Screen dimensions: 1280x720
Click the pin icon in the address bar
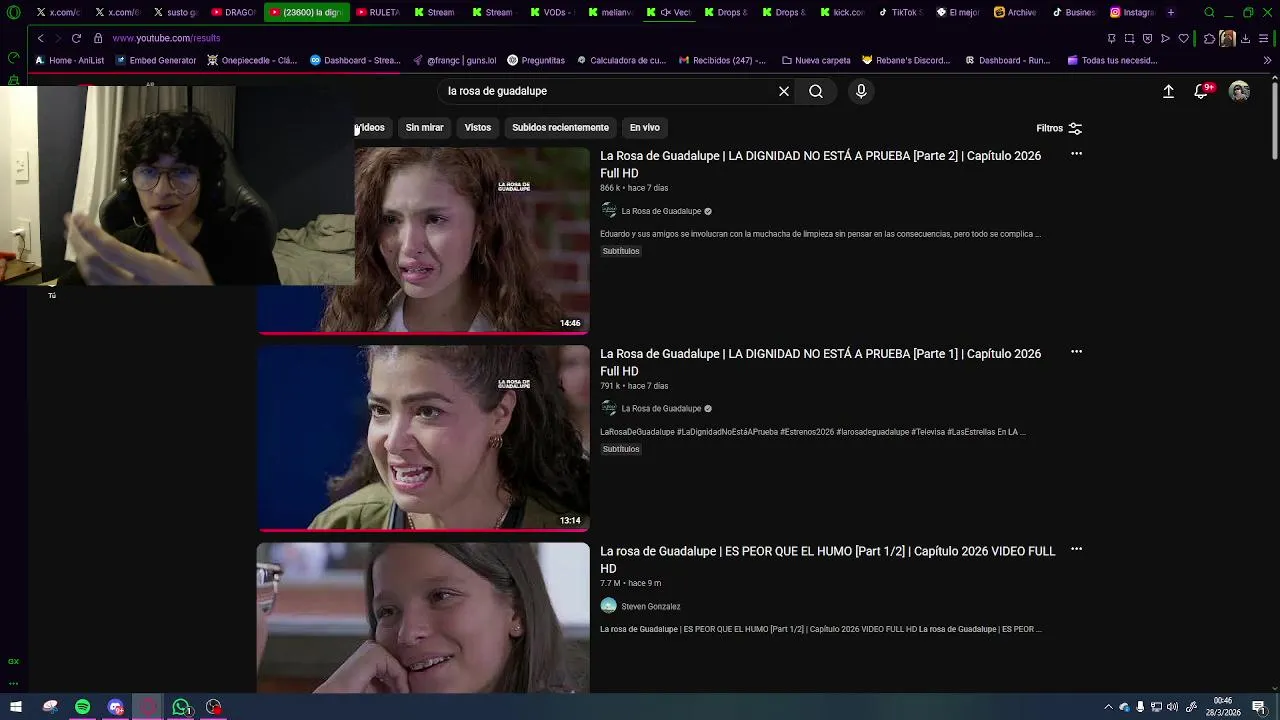1111,38
